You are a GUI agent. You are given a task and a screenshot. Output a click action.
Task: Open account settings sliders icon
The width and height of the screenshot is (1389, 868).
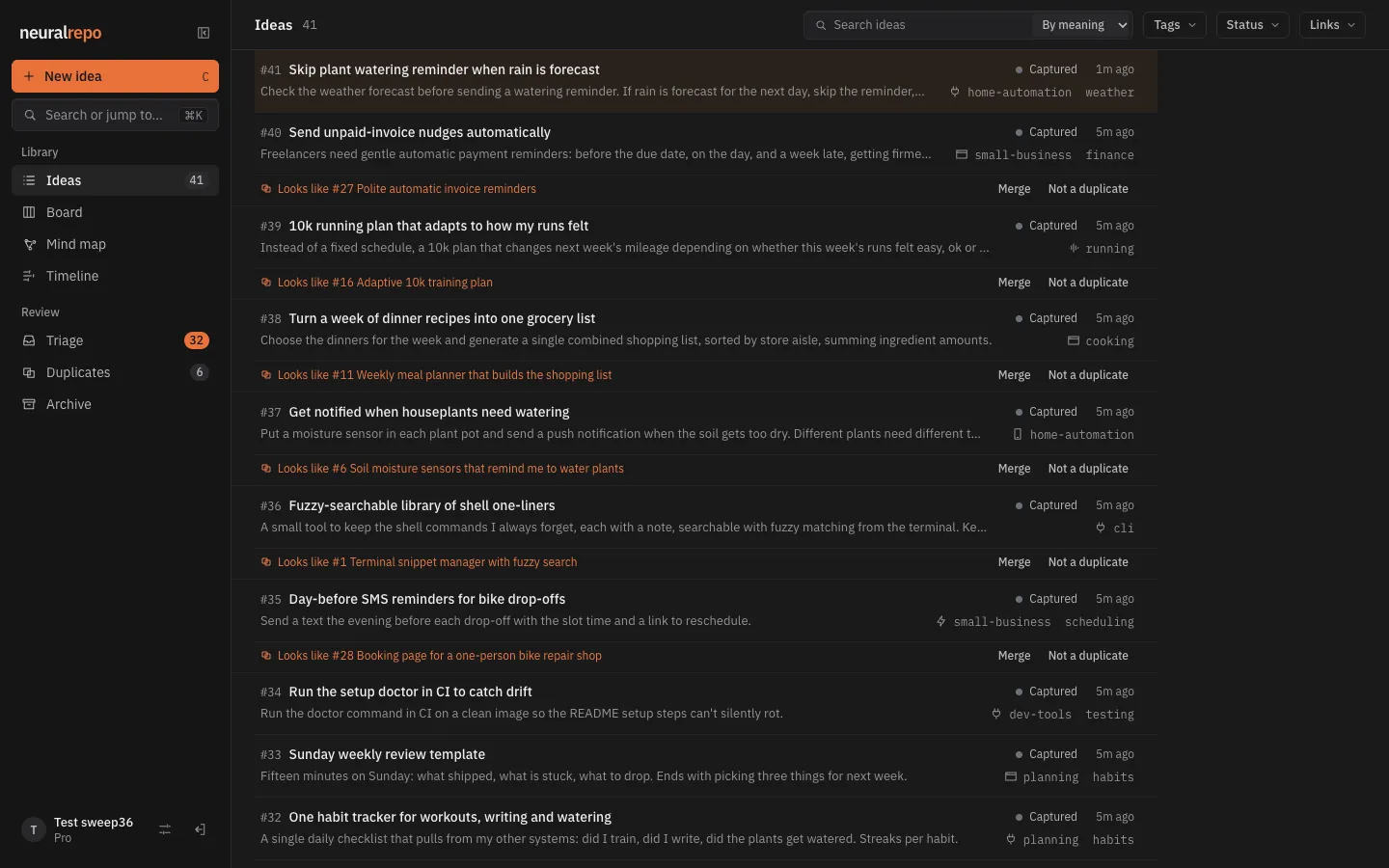coord(165,829)
